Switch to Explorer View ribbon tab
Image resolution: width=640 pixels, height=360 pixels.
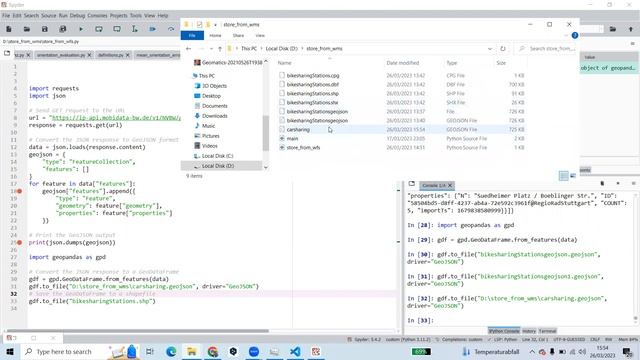(260, 36)
